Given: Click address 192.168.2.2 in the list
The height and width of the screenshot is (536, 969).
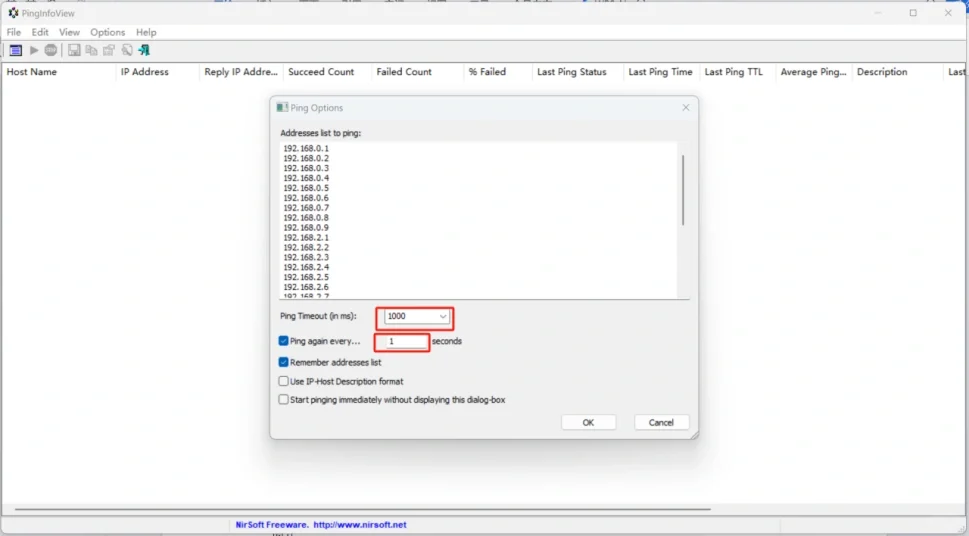Looking at the screenshot, I should 306,247.
